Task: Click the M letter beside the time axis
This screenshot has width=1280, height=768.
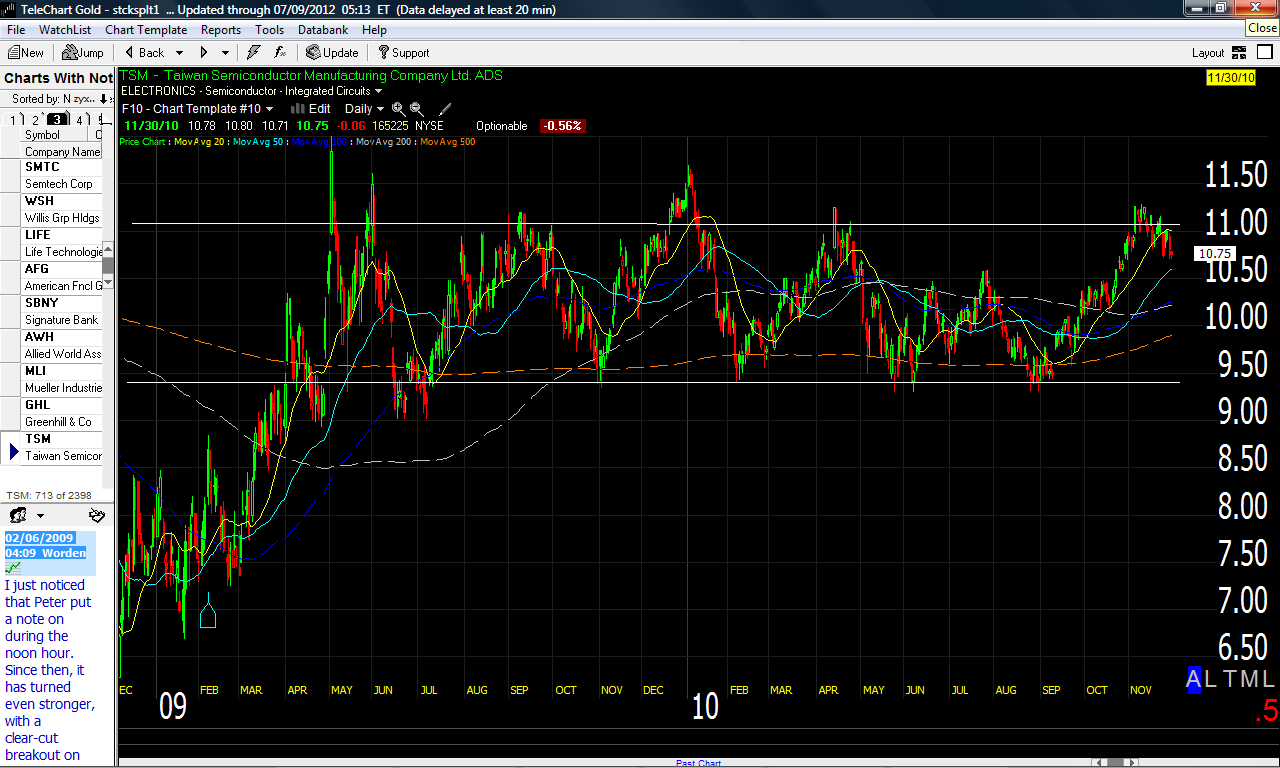Action: click(1248, 679)
